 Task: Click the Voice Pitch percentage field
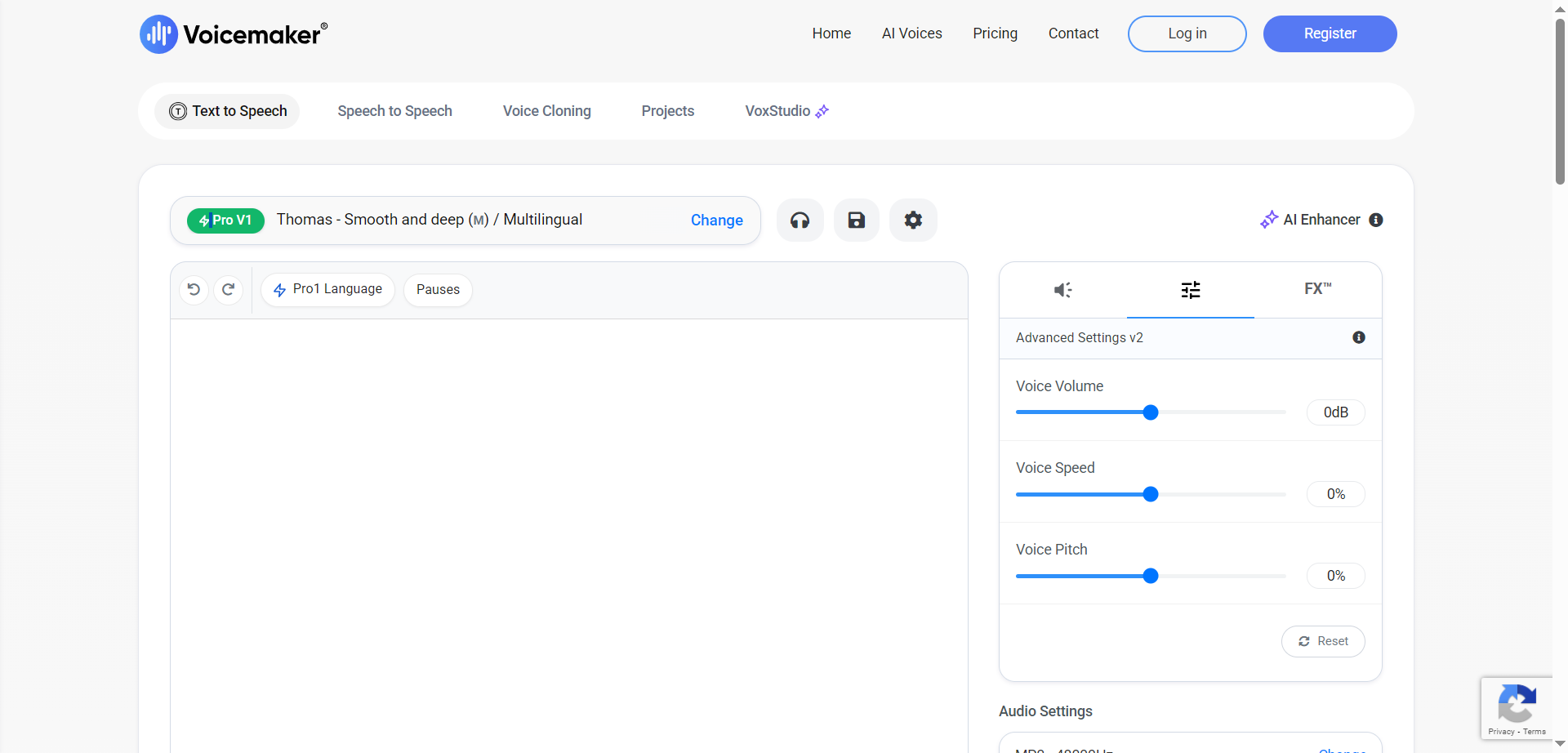click(x=1336, y=576)
